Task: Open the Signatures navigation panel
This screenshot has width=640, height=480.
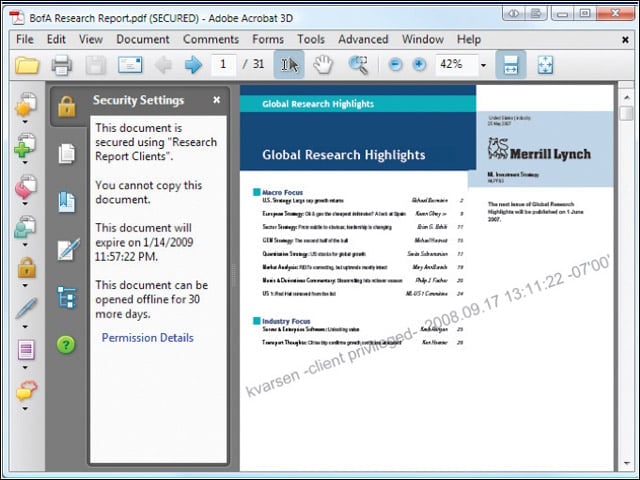Action: (x=68, y=249)
